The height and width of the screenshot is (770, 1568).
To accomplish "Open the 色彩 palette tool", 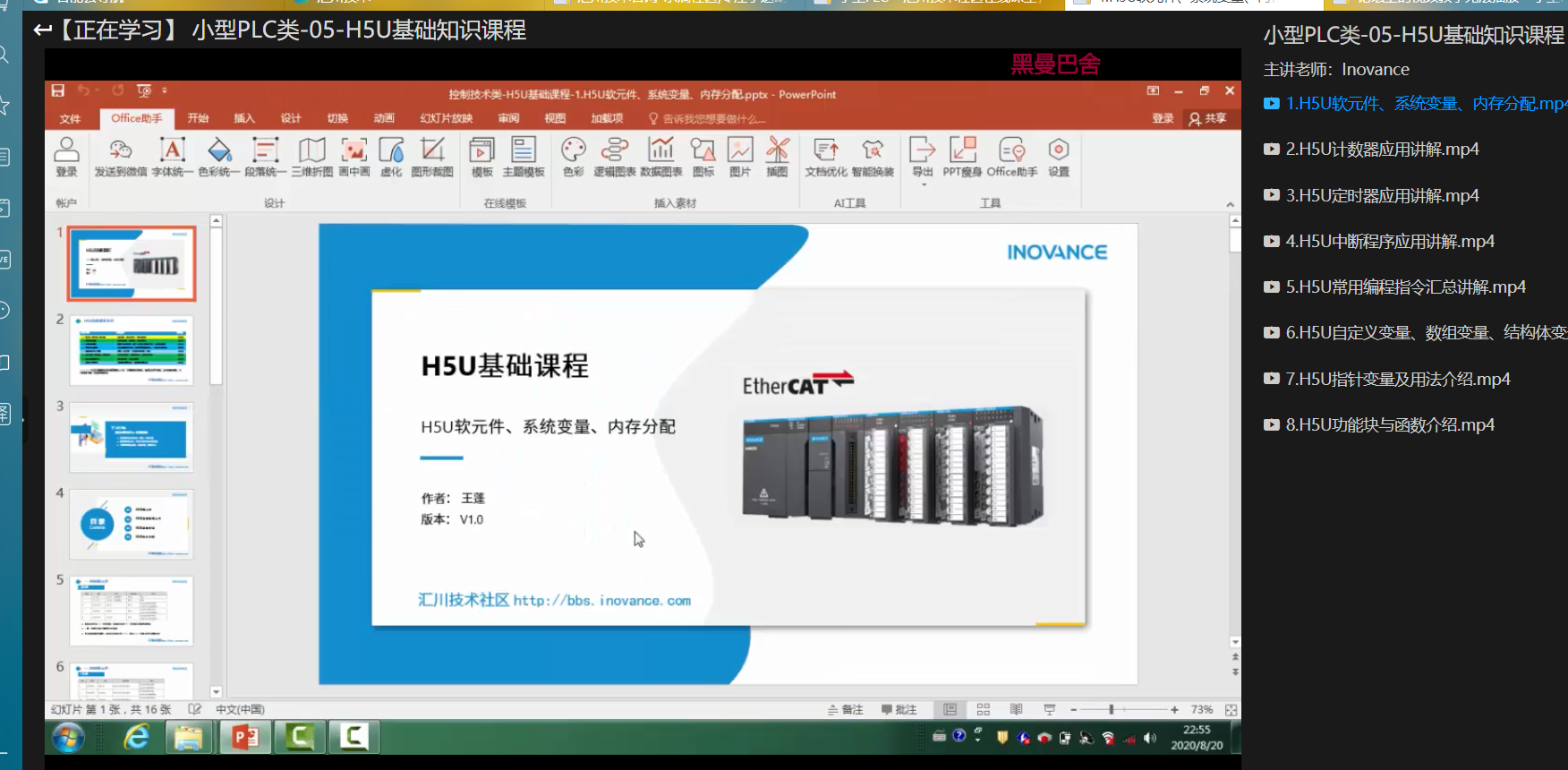I will click(x=574, y=157).
